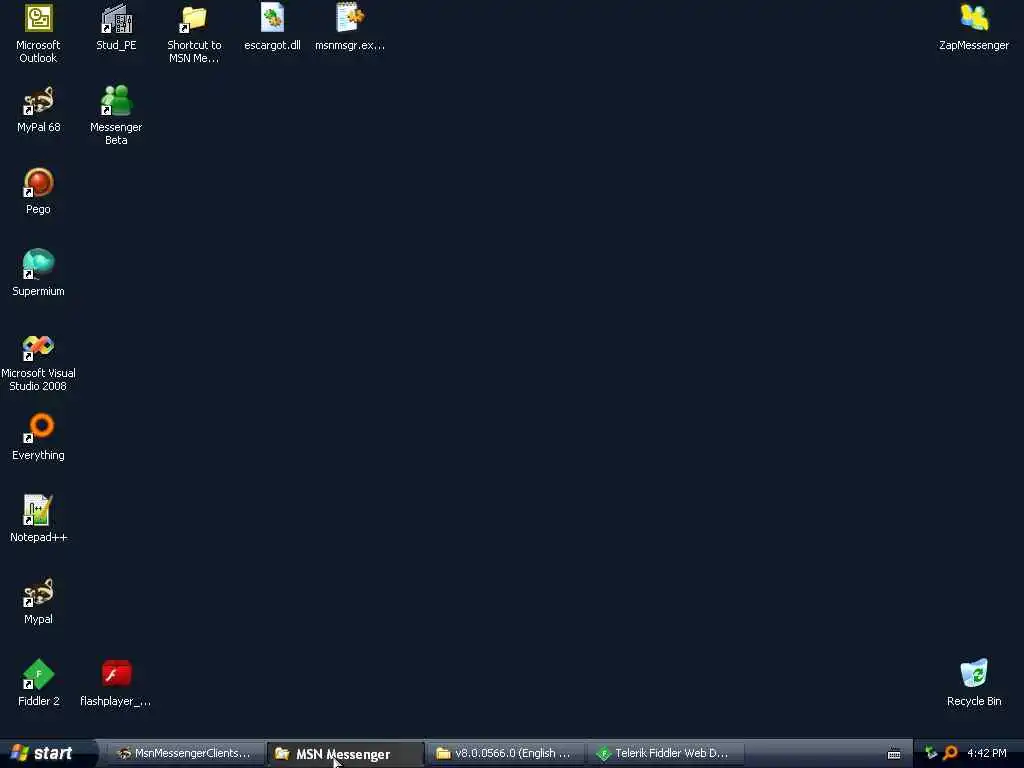1024x768 pixels.
Task: Select the Notepad++ desktop shortcut
Action: click(x=39, y=519)
